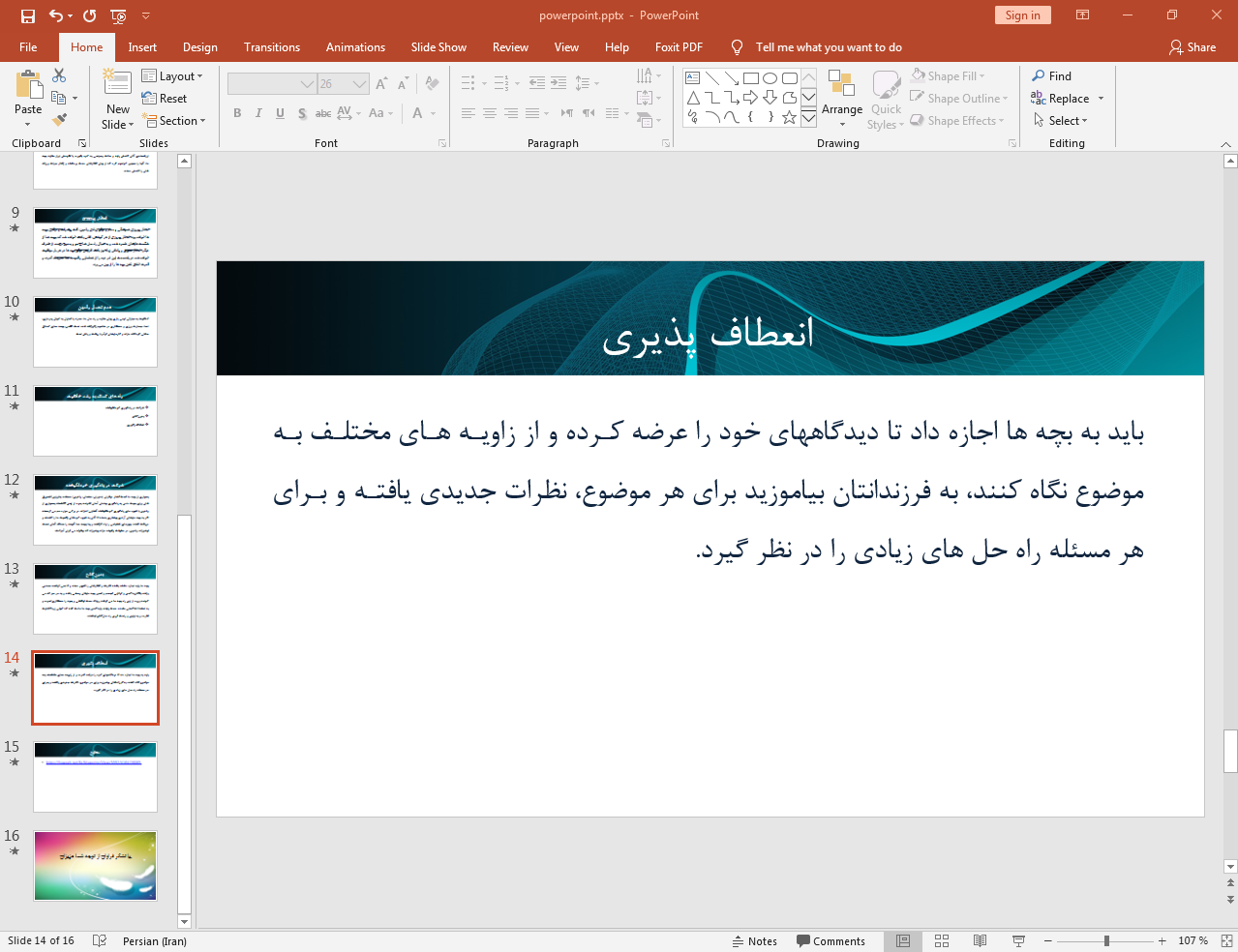Click the New Slide icon
Viewport: 1238px width, 952px height.
coord(118,84)
